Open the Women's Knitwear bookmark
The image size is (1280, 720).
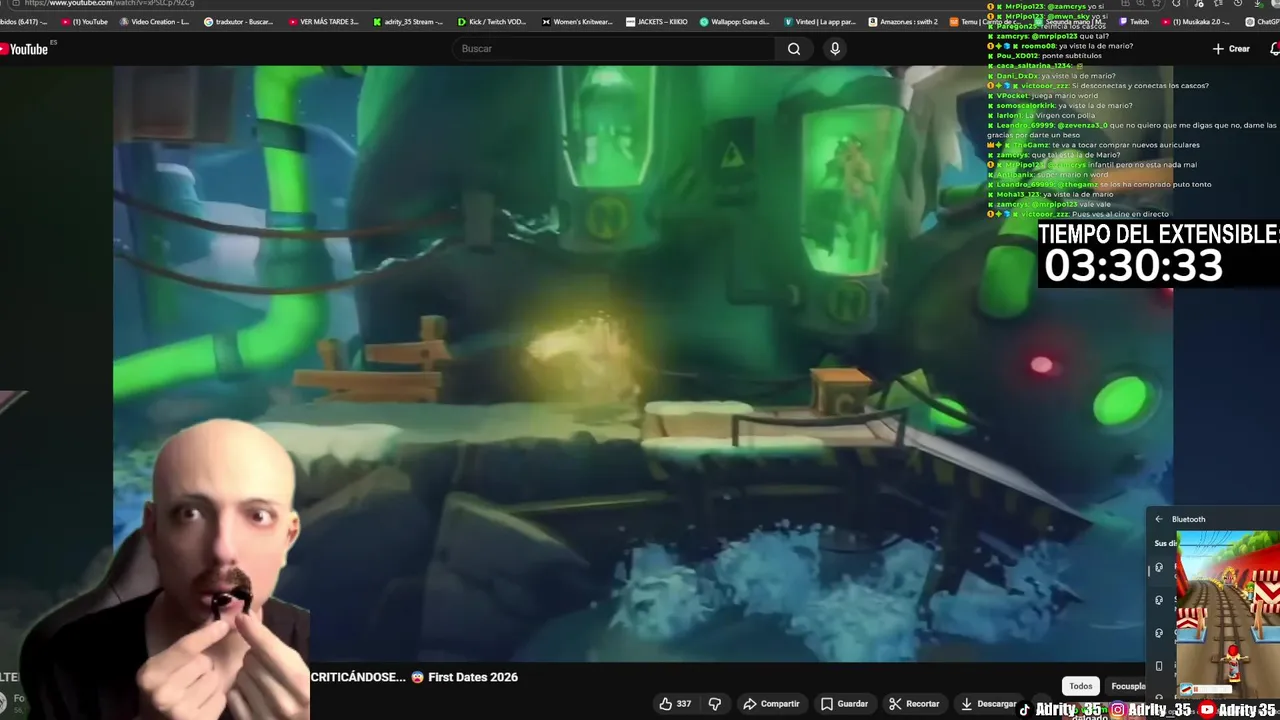tap(578, 22)
